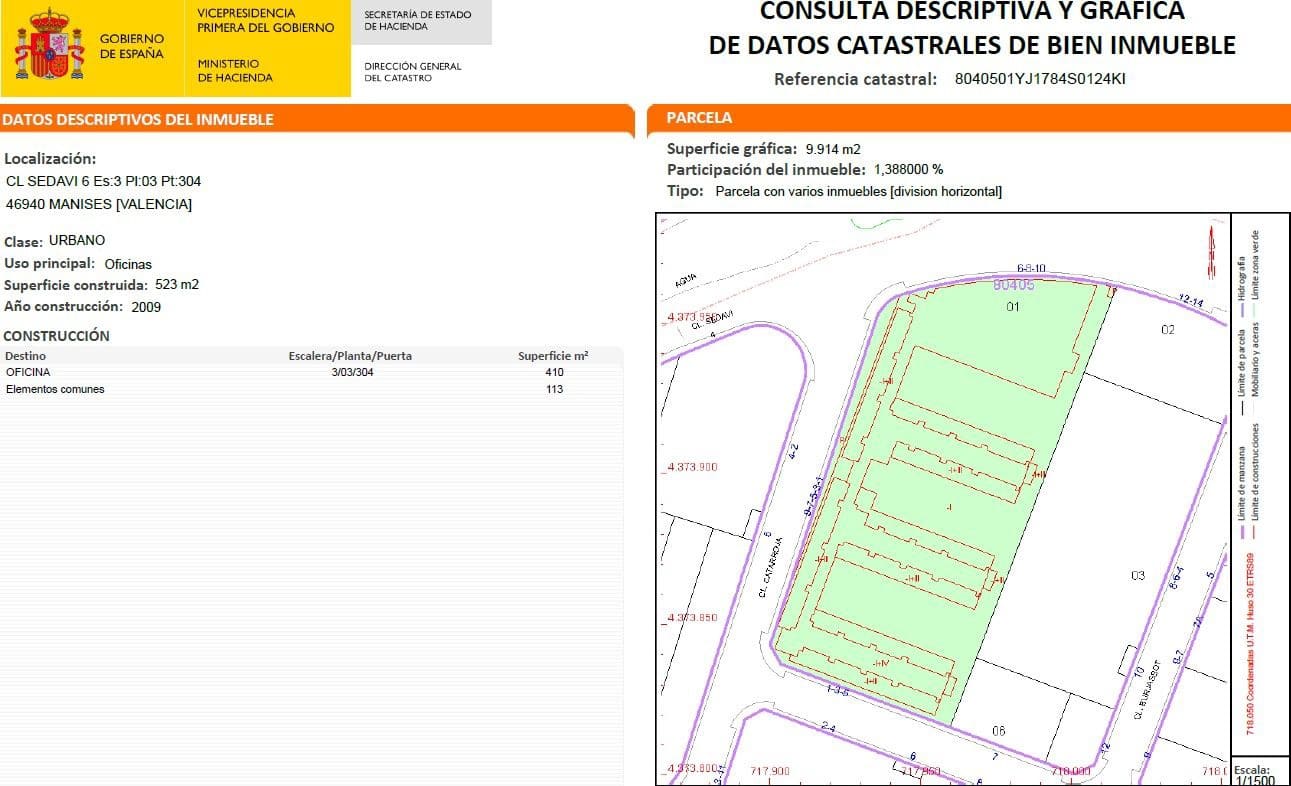Click the cadastral reference 8040501YJ1784S0124KI

tap(1040, 79)
